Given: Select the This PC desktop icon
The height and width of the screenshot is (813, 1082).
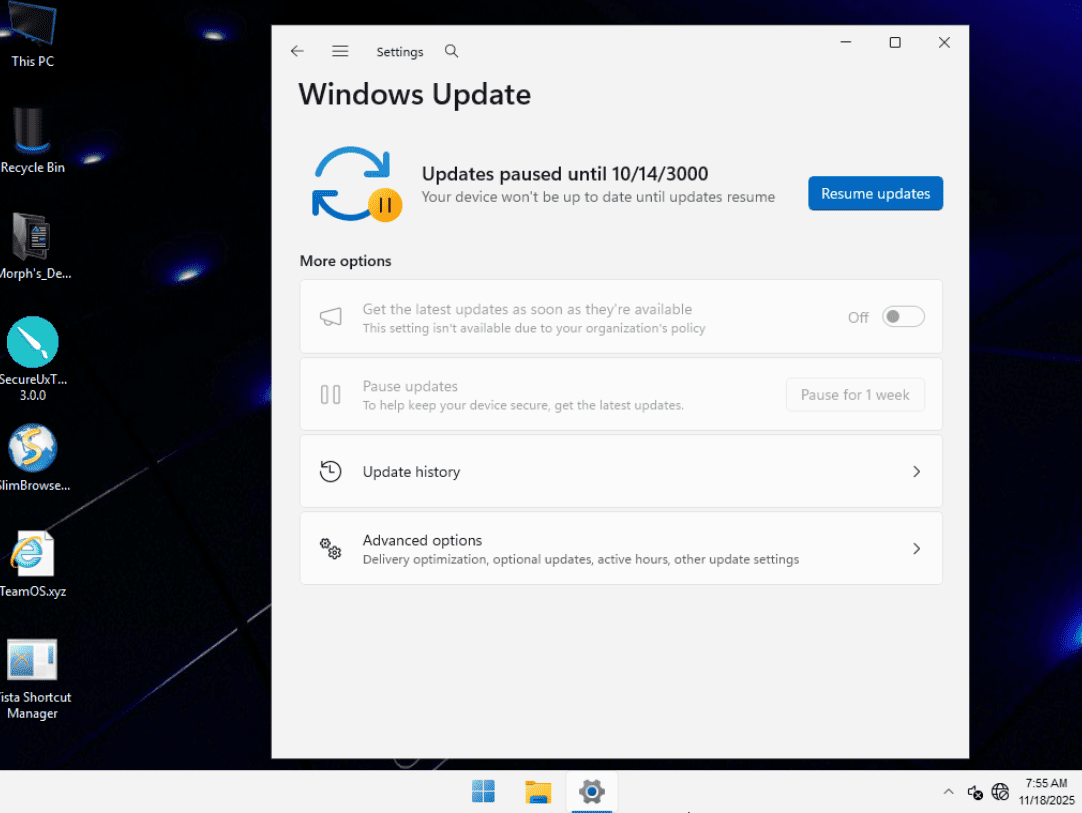Looking at the screenshot, I should point(33,35).
